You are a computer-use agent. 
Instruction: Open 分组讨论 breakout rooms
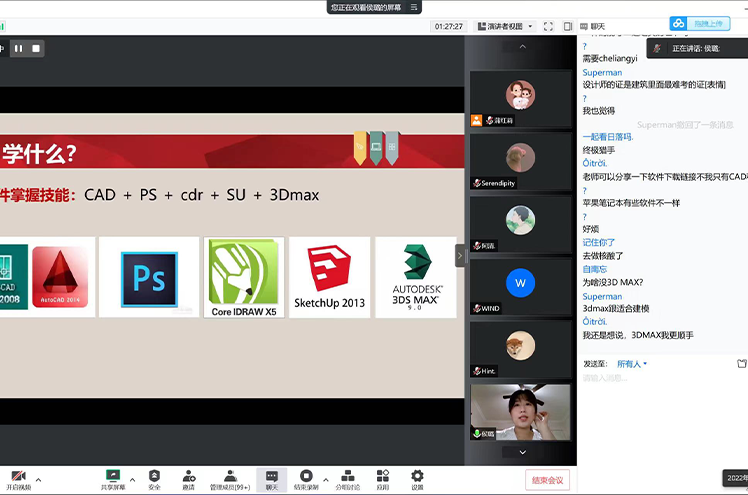tap(348, 480)
